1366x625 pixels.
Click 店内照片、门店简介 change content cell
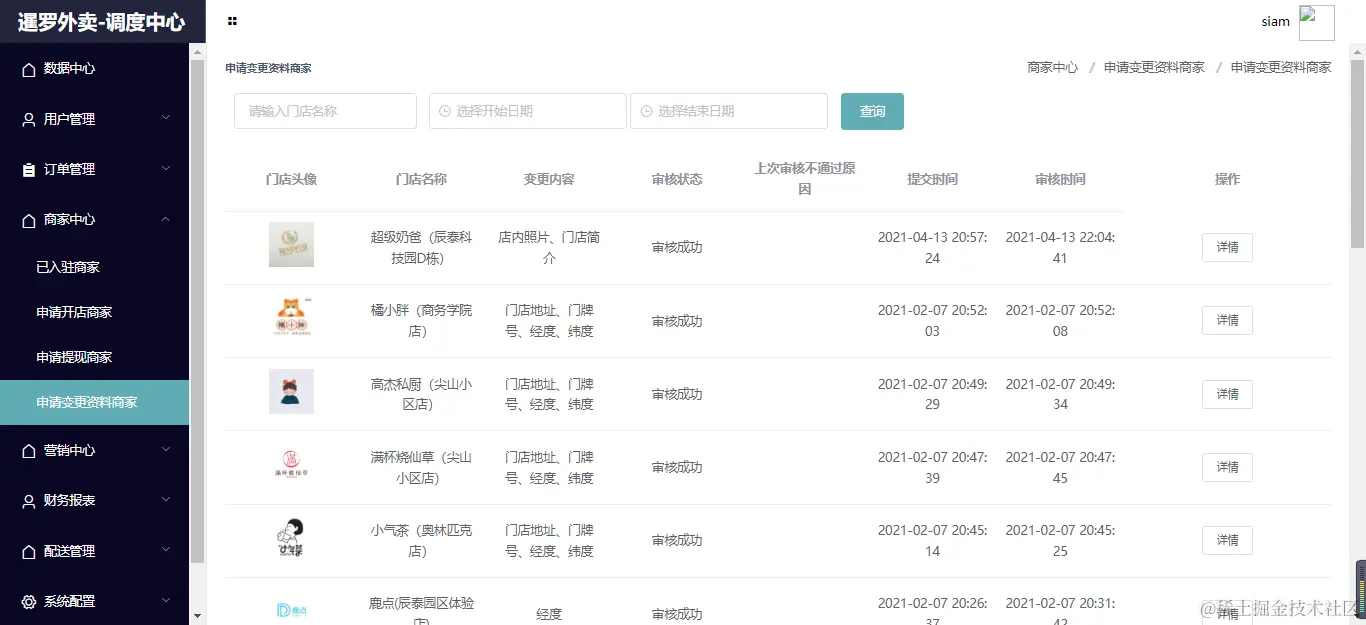549,248
